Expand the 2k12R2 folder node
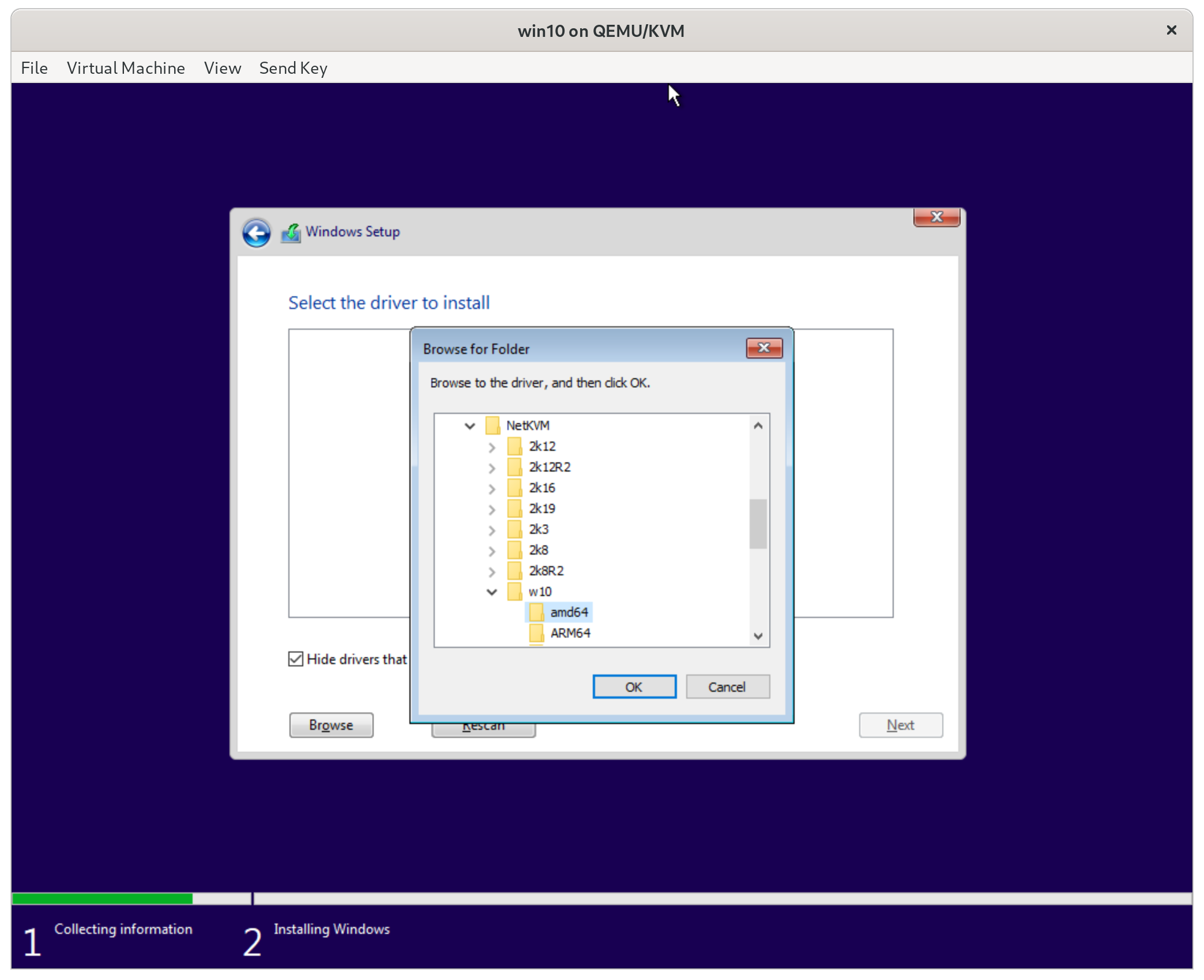1204x980 pixels. coord(492,468)
